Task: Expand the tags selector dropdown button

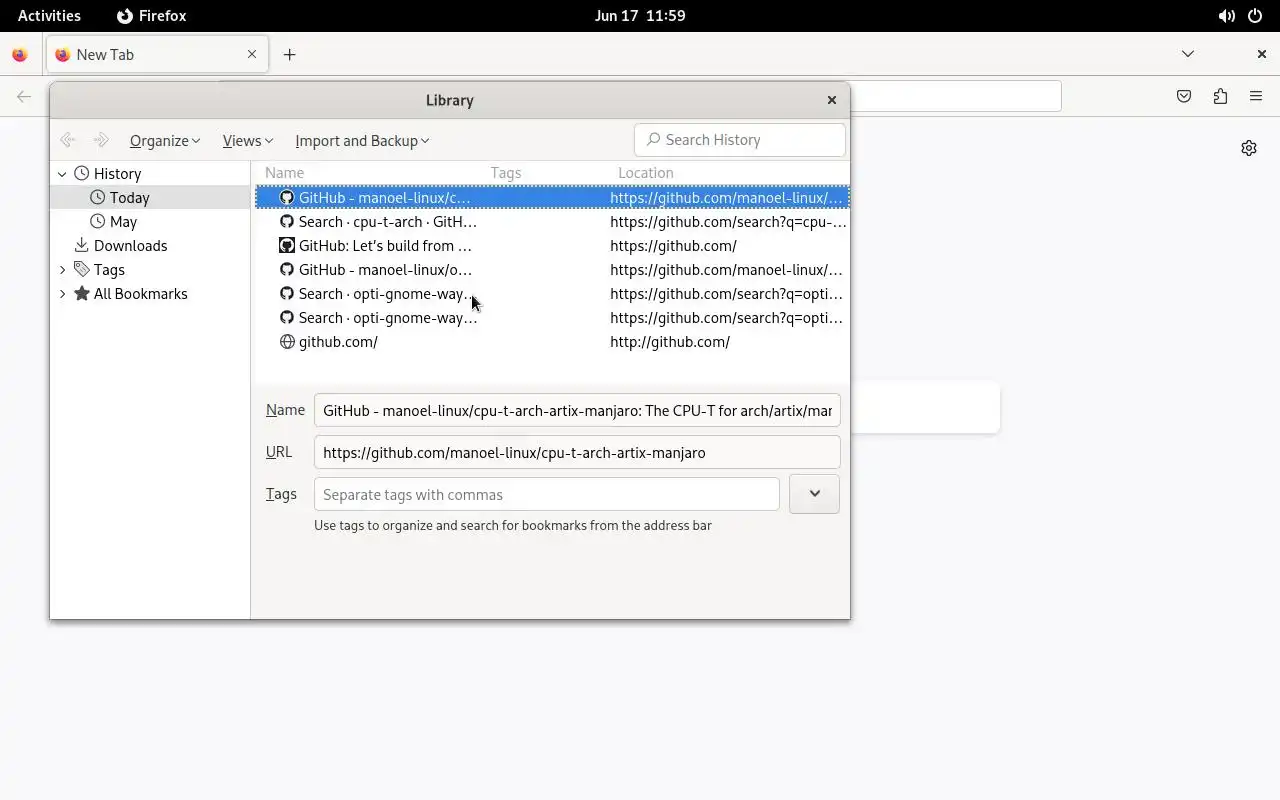Action: [814, 494]
